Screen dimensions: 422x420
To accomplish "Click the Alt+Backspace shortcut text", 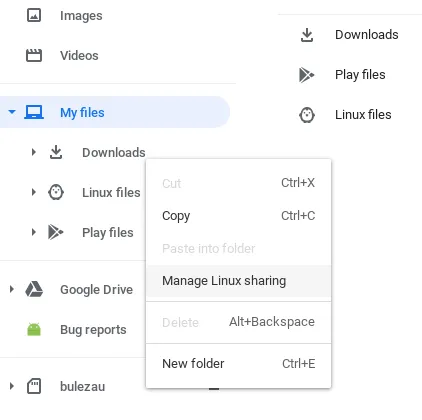I will [x=272, y=322].
